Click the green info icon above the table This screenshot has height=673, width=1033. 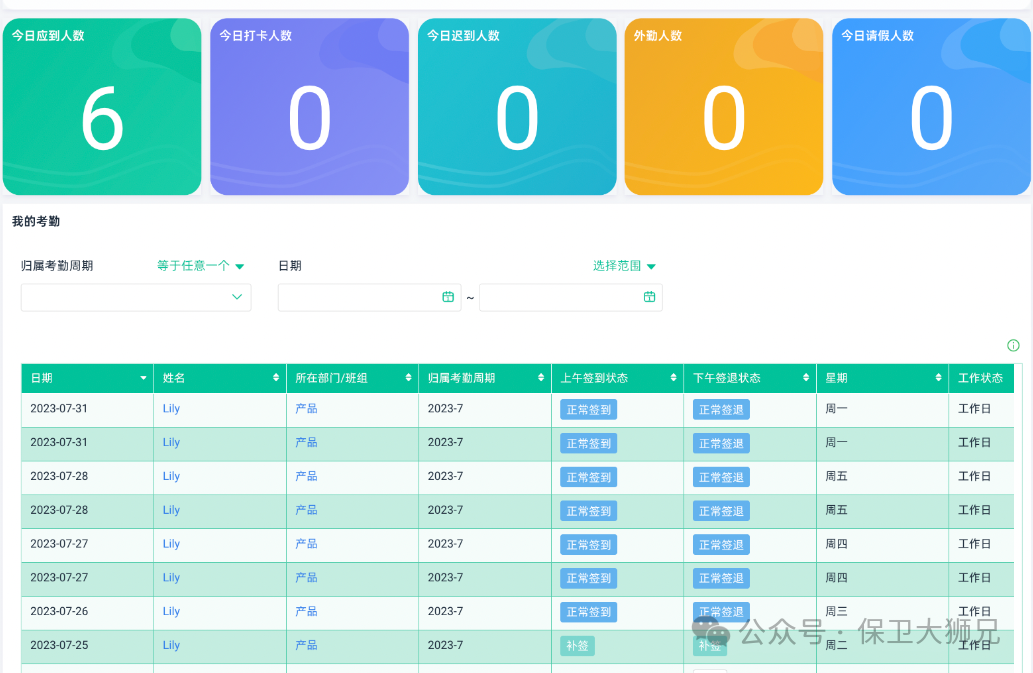tap(1013, 346)
